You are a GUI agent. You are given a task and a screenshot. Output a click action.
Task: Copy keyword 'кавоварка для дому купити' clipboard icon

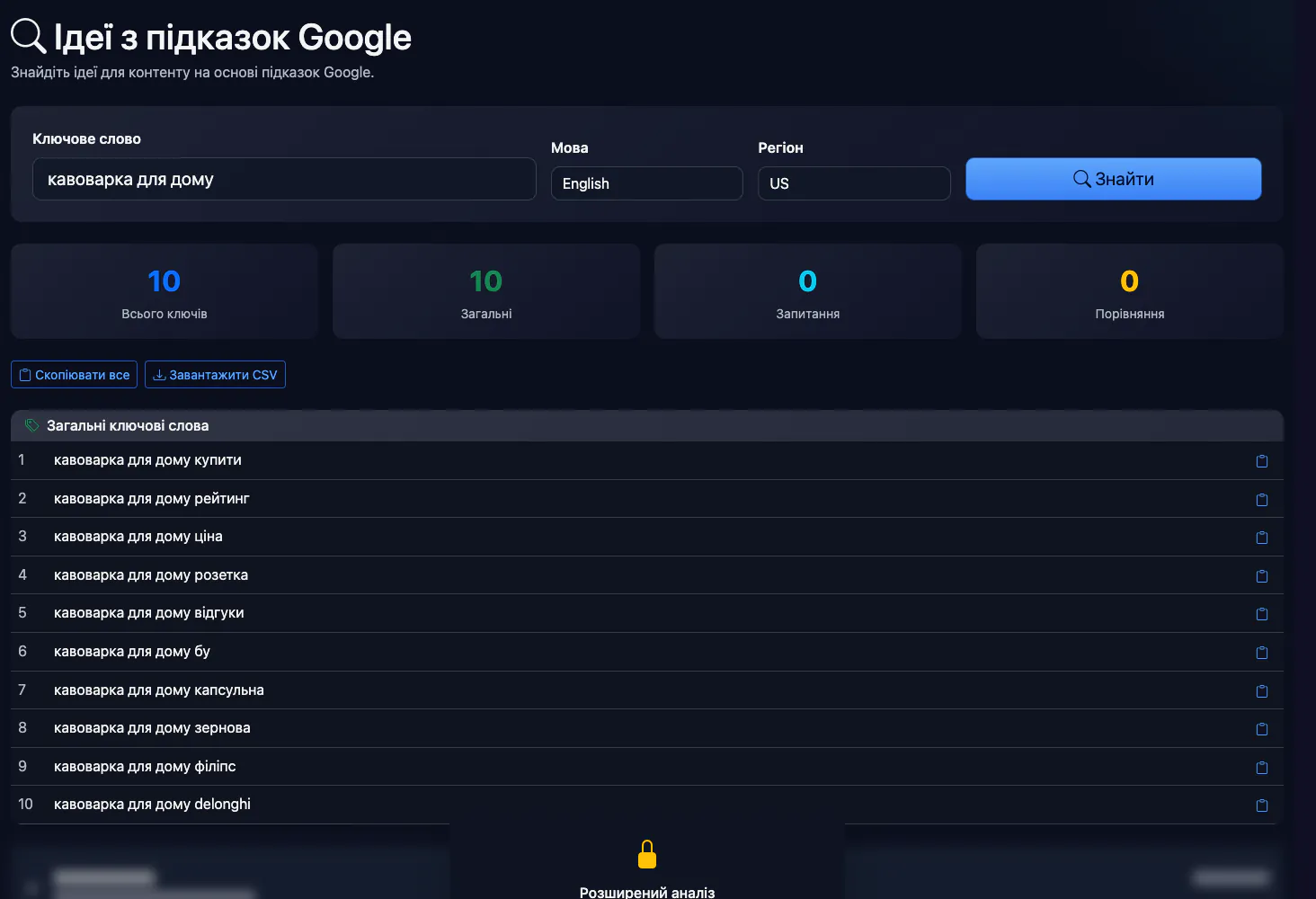point(1262,461)
